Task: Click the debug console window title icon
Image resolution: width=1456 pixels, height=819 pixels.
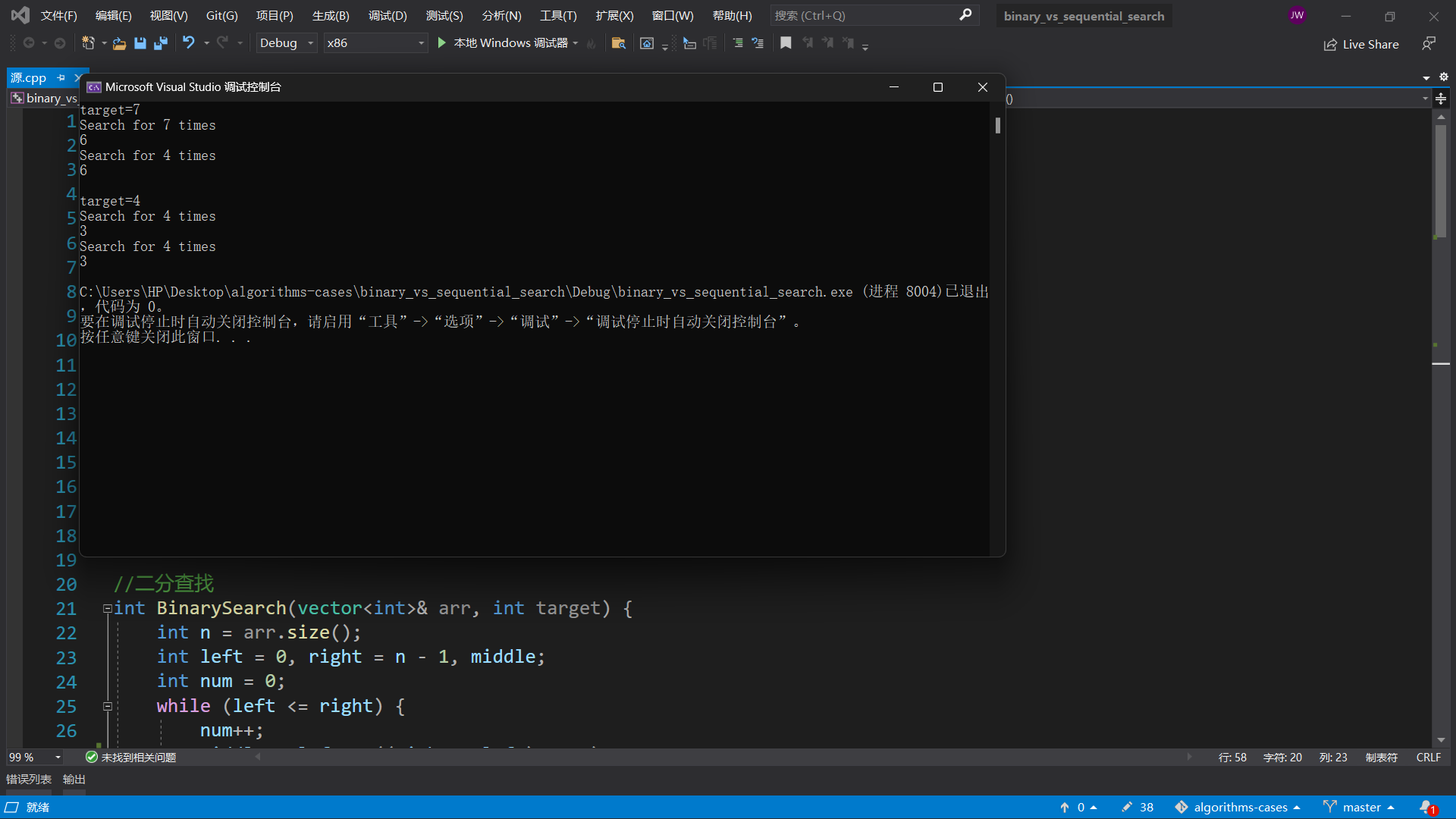Action: (94, 87)
